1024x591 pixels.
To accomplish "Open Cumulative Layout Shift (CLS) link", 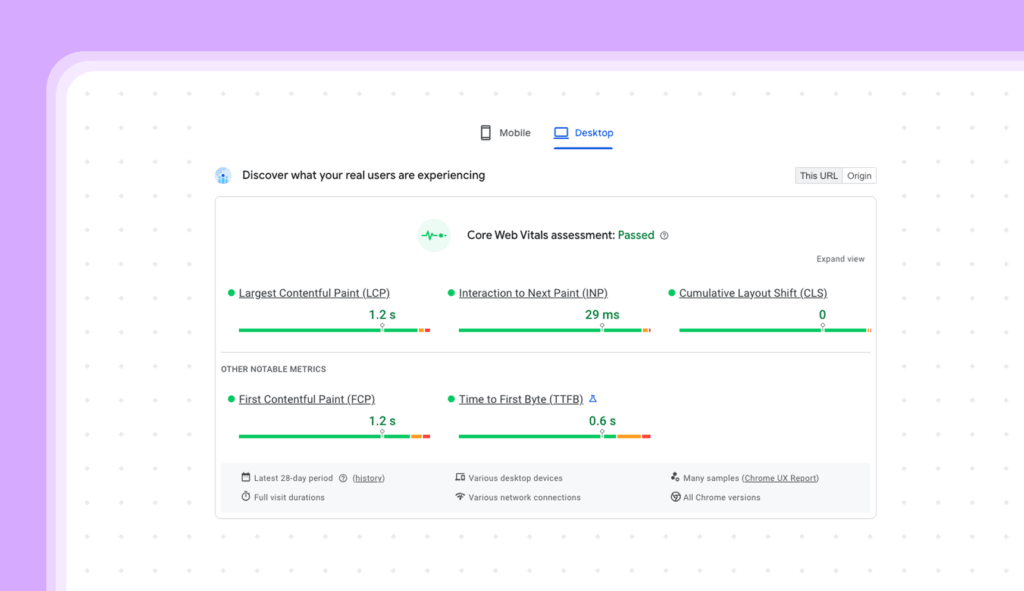I will (x=753, y=293).
